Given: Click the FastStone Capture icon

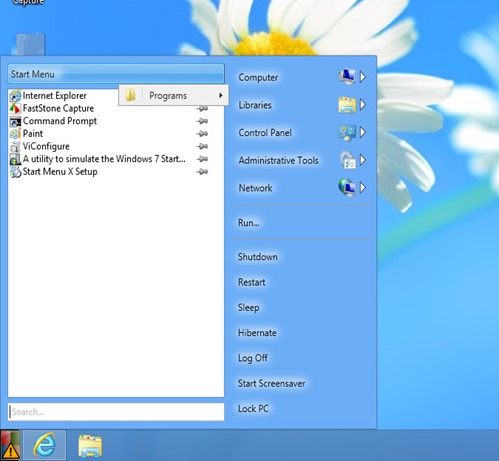Looking at the screenshot, I should pos(15,109).
